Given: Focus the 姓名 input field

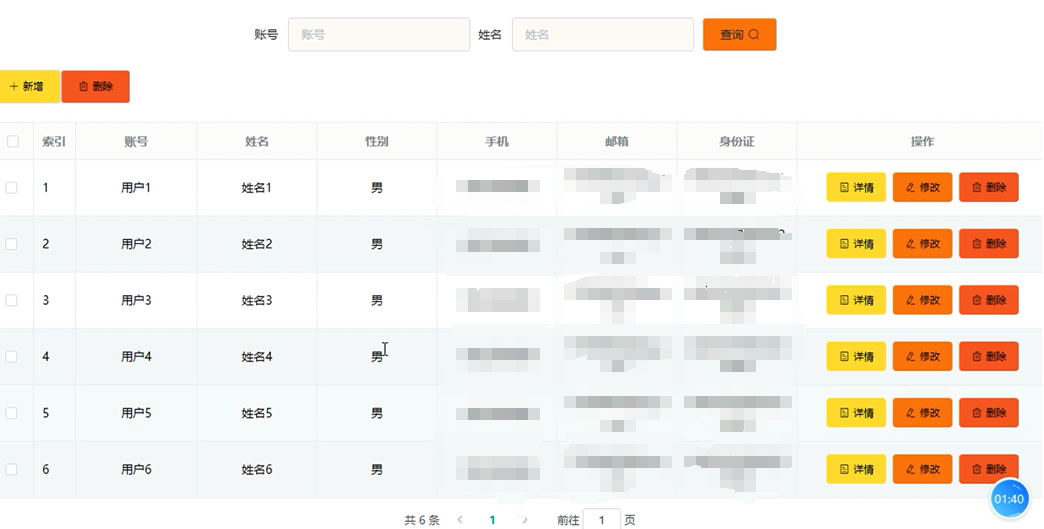Looking at the screenshot, I should 603,35.
